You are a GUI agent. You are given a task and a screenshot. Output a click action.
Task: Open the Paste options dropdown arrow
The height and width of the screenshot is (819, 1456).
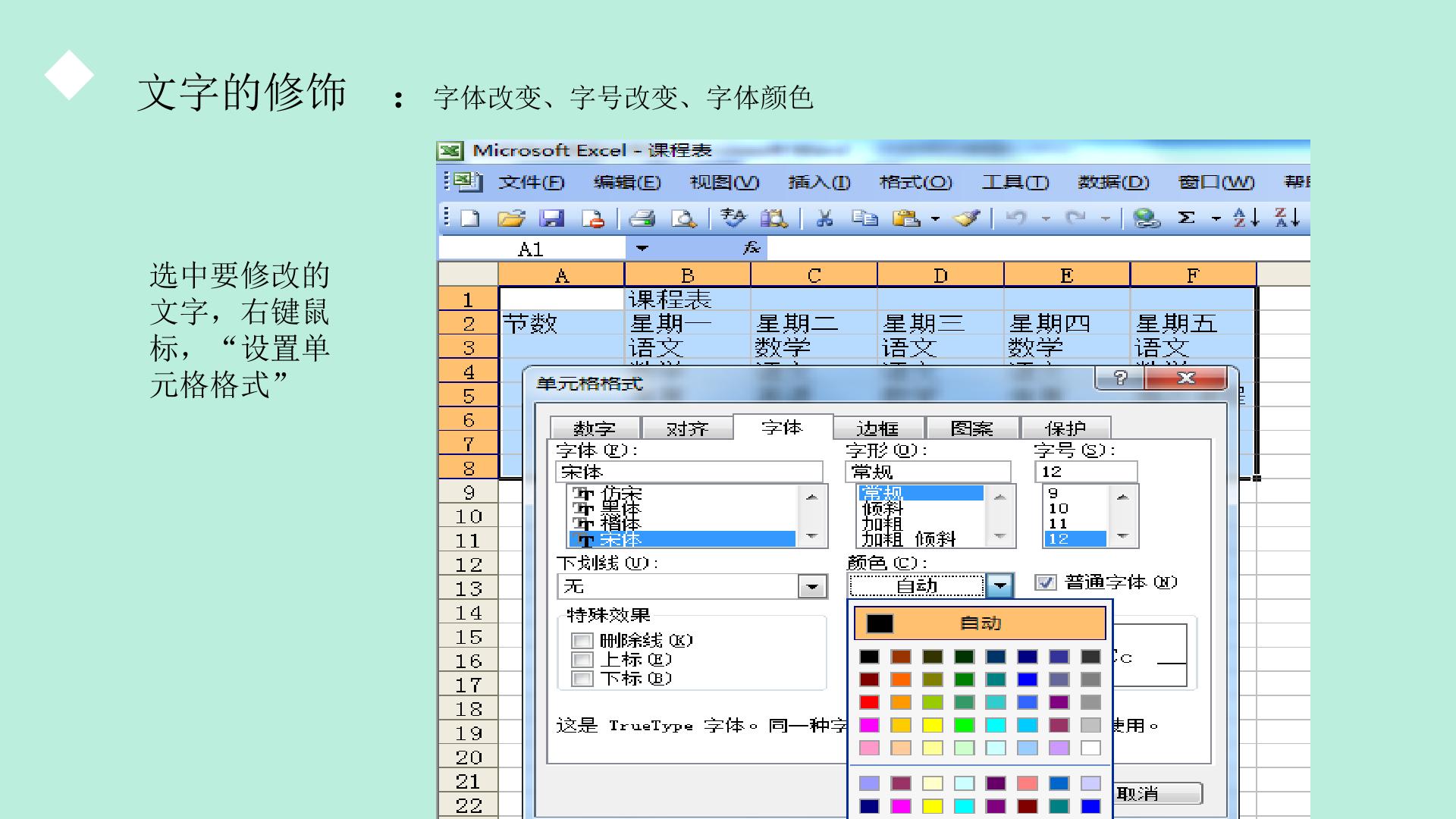[x=935, y=219]
